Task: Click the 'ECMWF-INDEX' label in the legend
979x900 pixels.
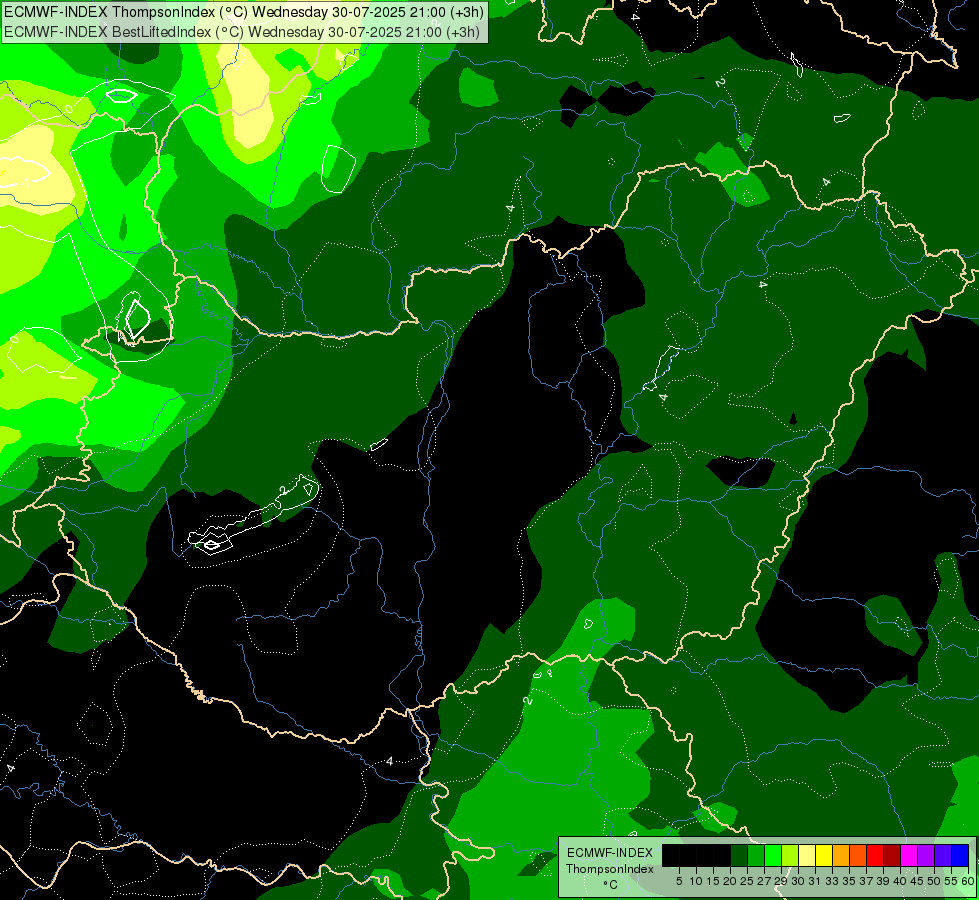Action: click(x=610, y=853)
